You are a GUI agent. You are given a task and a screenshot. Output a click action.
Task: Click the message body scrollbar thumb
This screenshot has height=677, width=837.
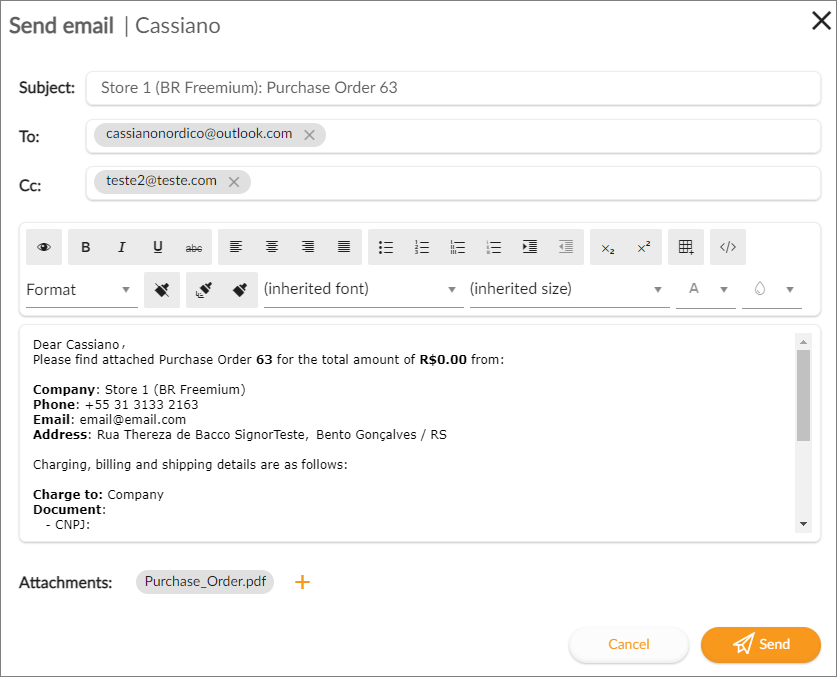point(803,396)
